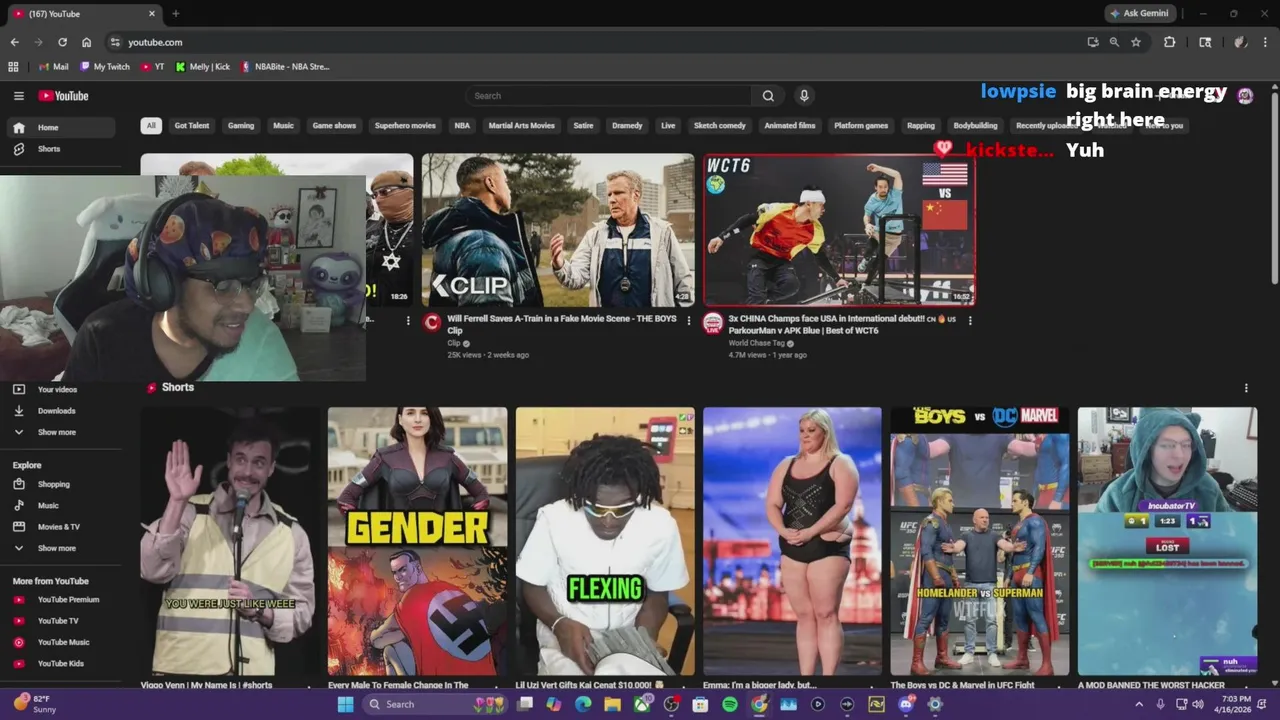Click the 3x CHINA Champs video title
The image size is (1280, 720).
pyautogui.click(x=842, y=324)
